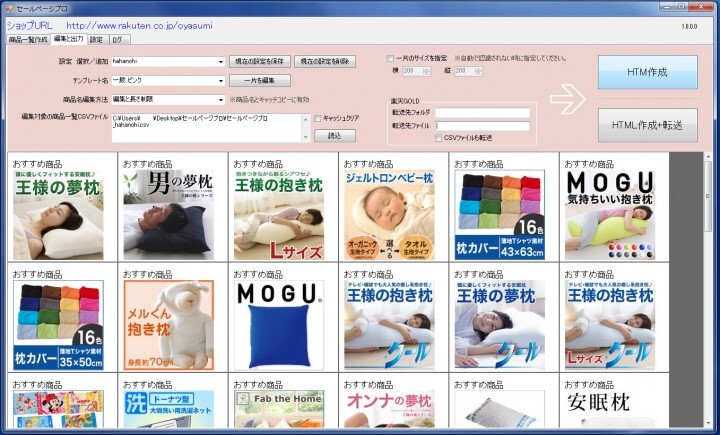Click the app icon in the title bar
This screenshot has width=720, height=435.
click(9, 8)
